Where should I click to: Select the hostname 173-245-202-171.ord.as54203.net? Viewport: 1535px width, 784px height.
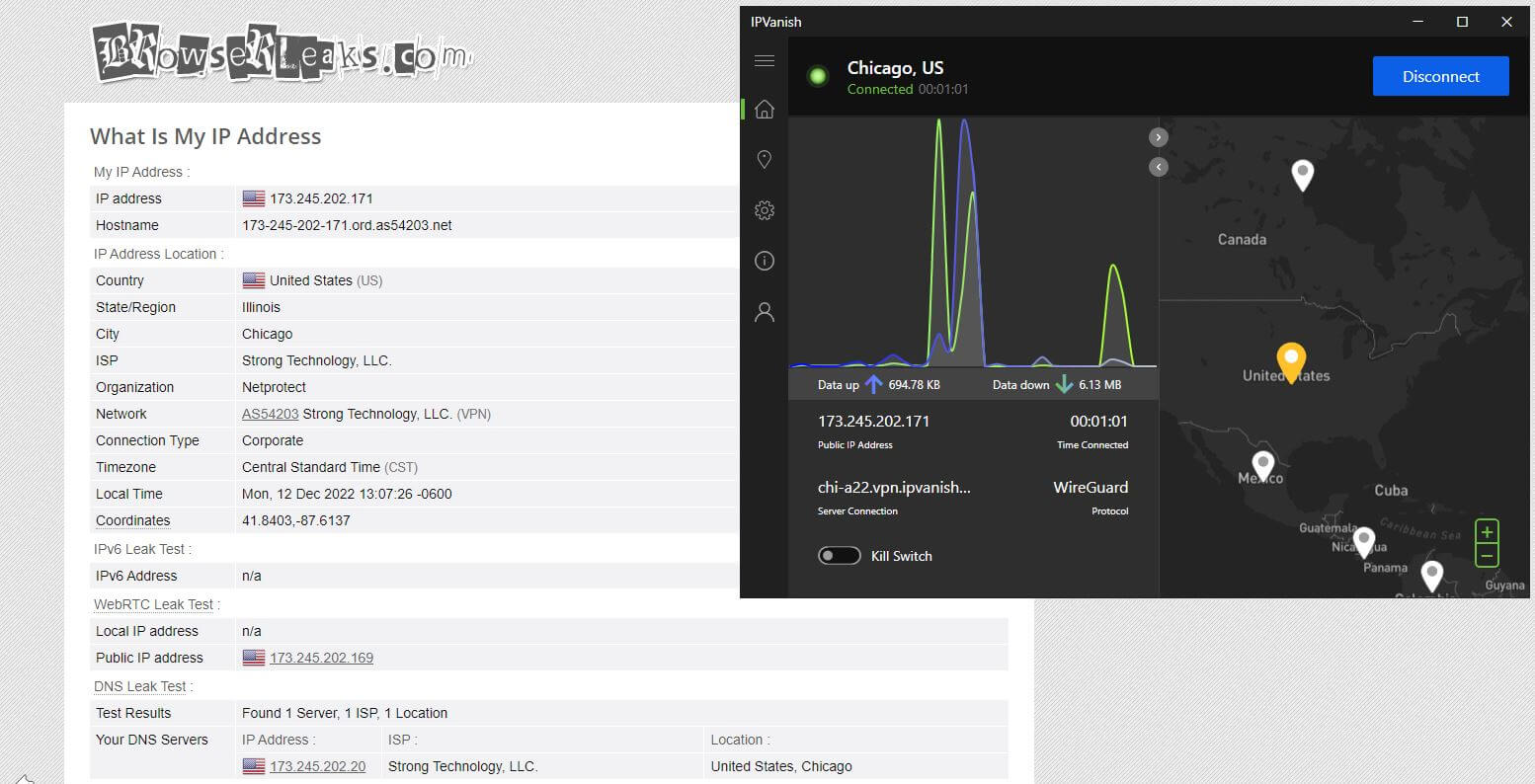click(x=347, y=225)
